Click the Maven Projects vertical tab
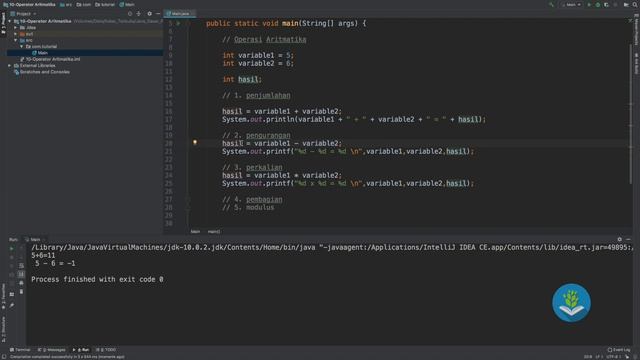640x360 pixels. tap(636, 30)
